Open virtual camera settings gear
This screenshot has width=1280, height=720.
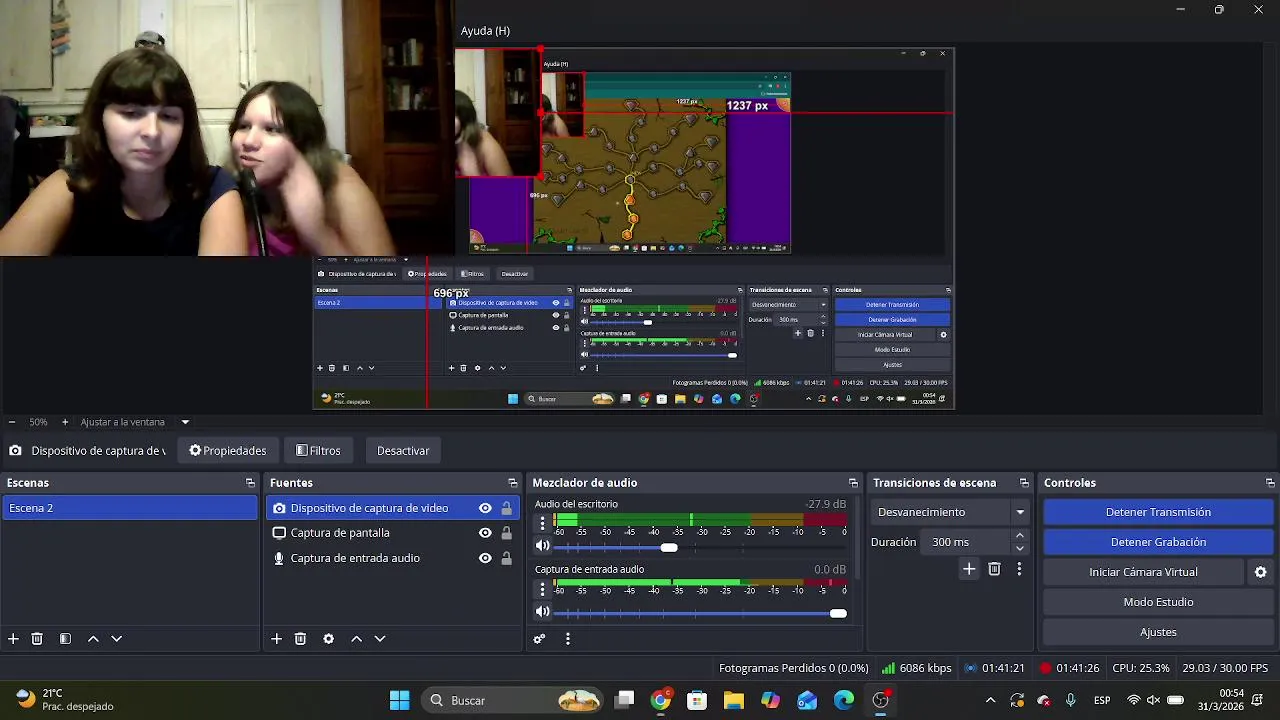pyautogui.click(x=1261, y=572)
